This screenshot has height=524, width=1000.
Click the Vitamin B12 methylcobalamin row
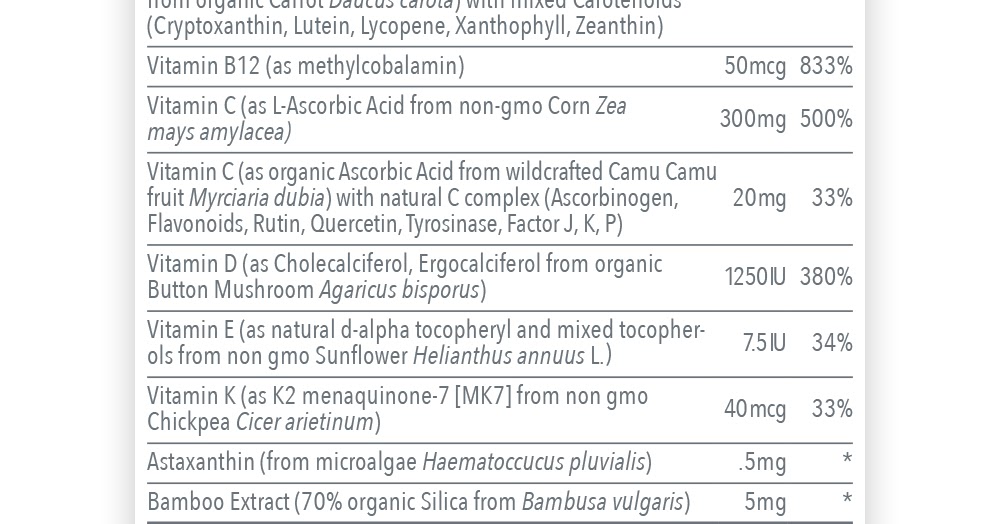pyautogui.click(x=499, y=66)
